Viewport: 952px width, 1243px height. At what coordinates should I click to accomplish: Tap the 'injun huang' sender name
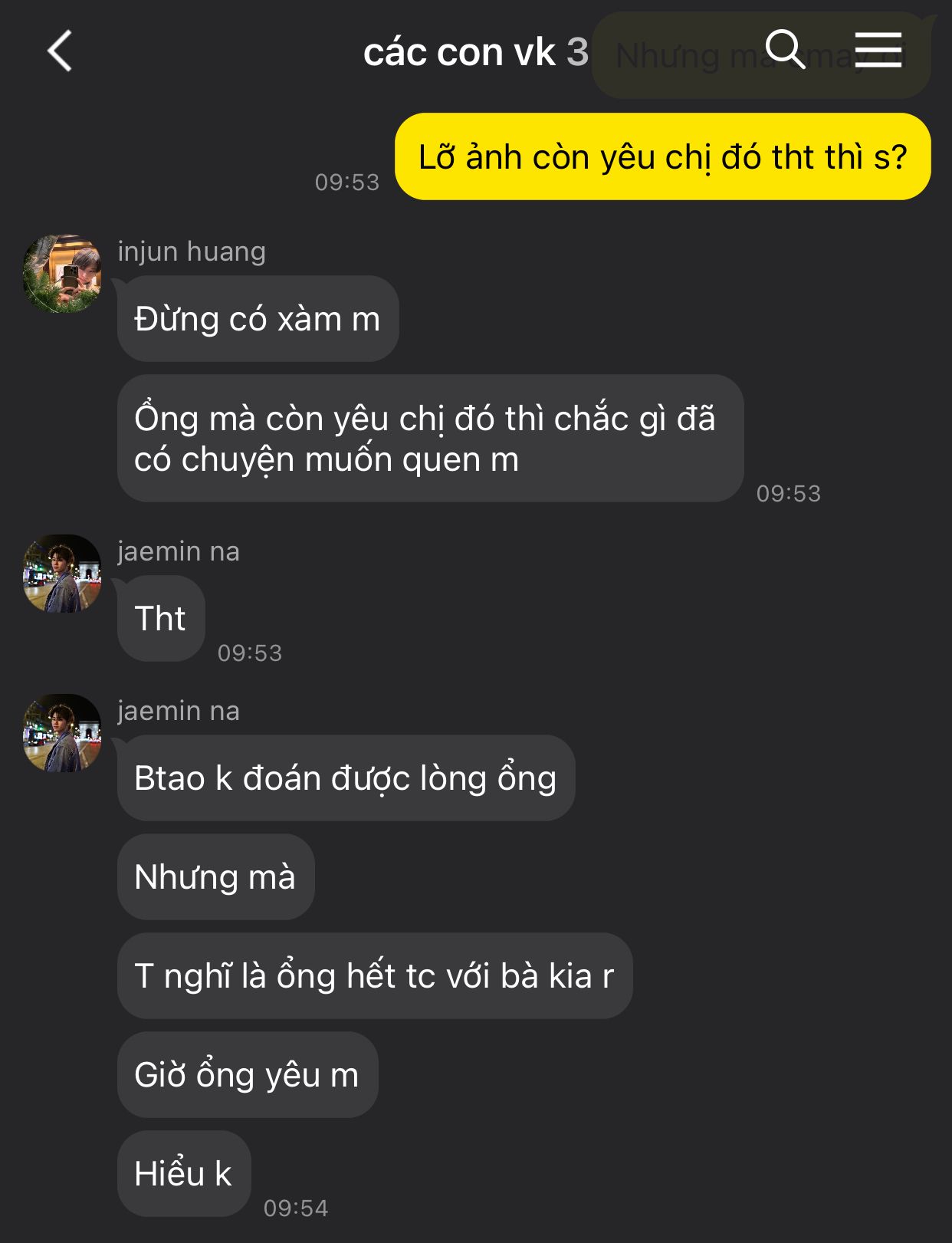click(x=192, y=252)
